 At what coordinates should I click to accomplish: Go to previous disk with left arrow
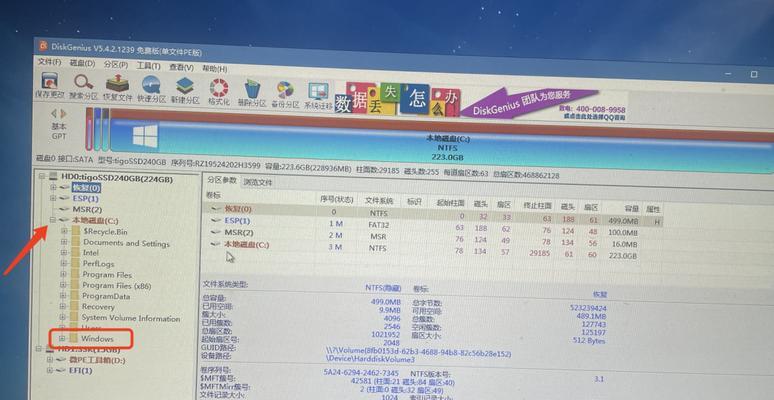[54, 114]
